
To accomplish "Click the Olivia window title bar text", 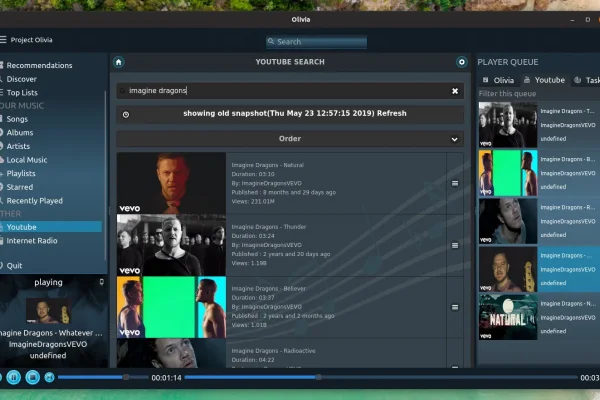I will (301, 20).
